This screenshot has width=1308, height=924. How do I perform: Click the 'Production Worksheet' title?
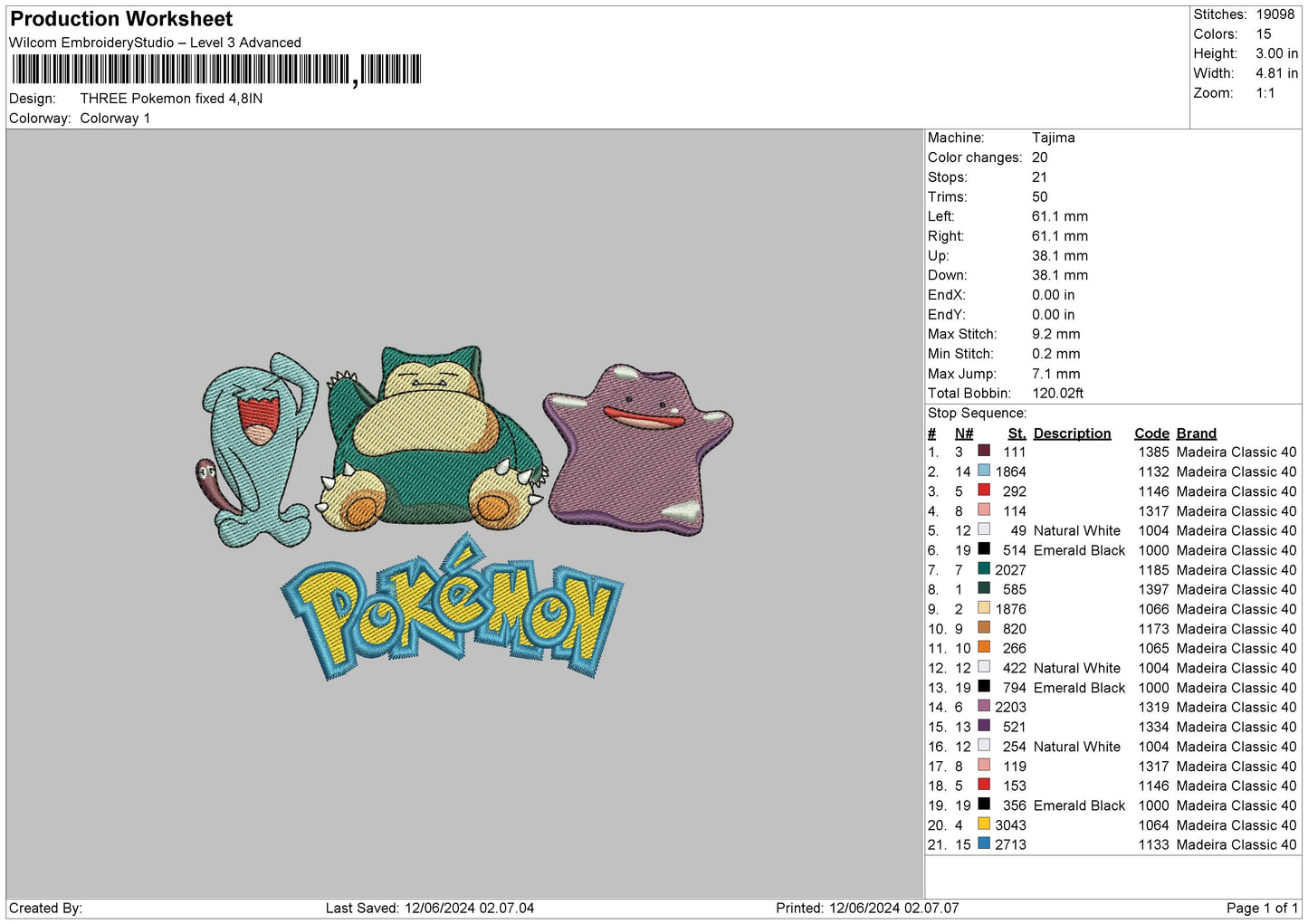pyautogui.click(x=121, y=19)
